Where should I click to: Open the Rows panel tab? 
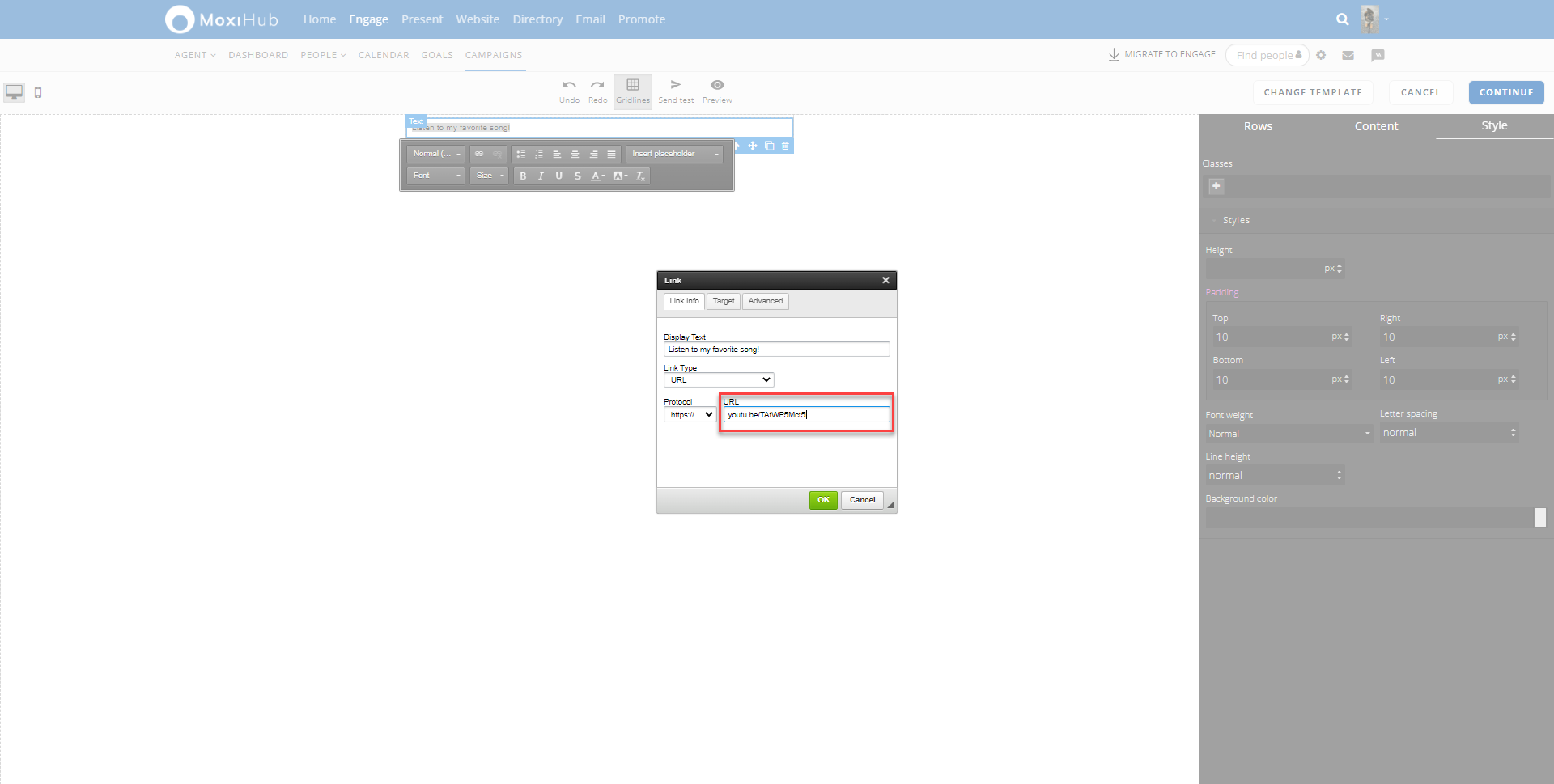[1258, 126]
